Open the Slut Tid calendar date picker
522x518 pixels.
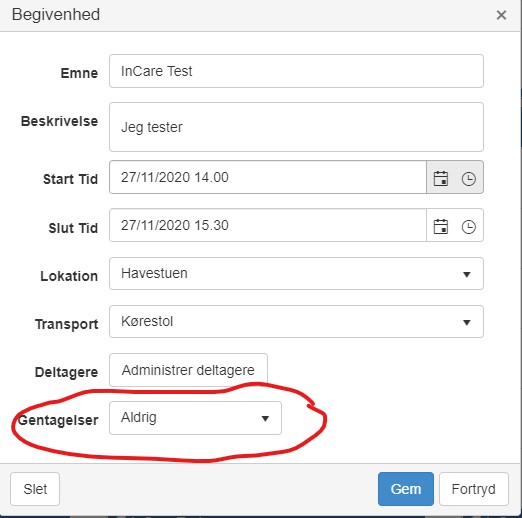(441, 227)
